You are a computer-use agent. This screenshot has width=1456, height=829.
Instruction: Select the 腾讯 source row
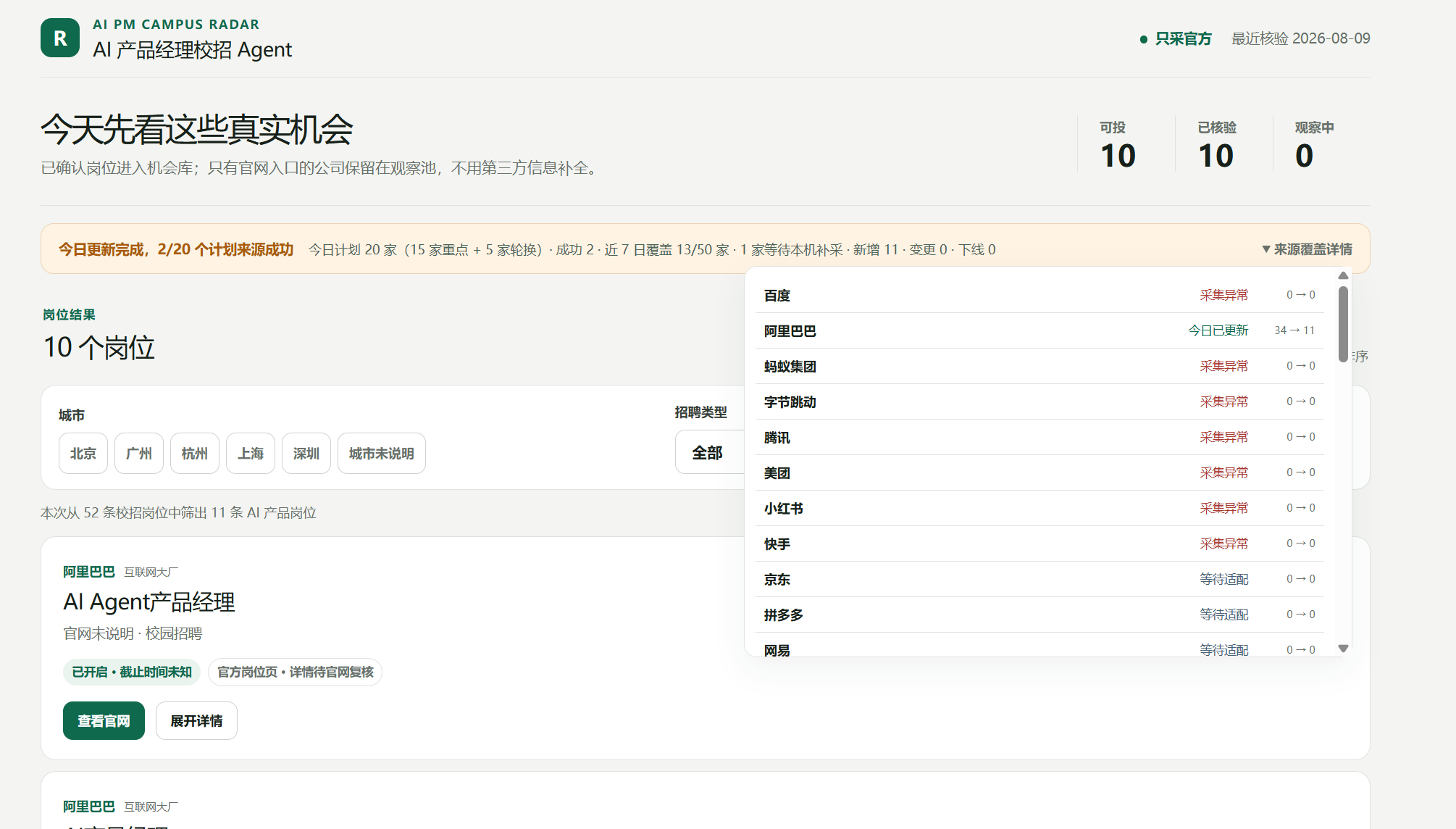pyautogui.click(x=1039, y=438)
